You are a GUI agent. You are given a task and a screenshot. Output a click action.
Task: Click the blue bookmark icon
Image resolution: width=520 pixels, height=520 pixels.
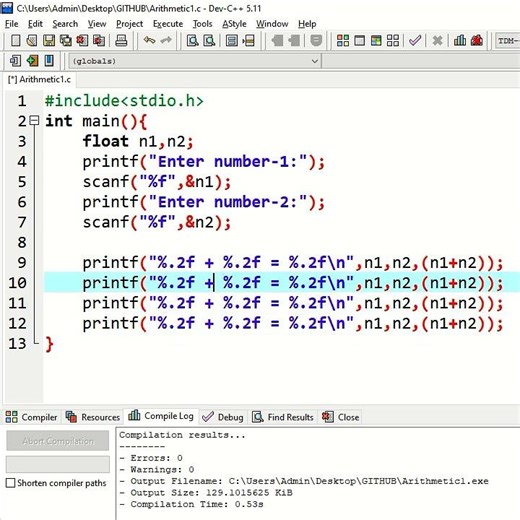(49, 61)
